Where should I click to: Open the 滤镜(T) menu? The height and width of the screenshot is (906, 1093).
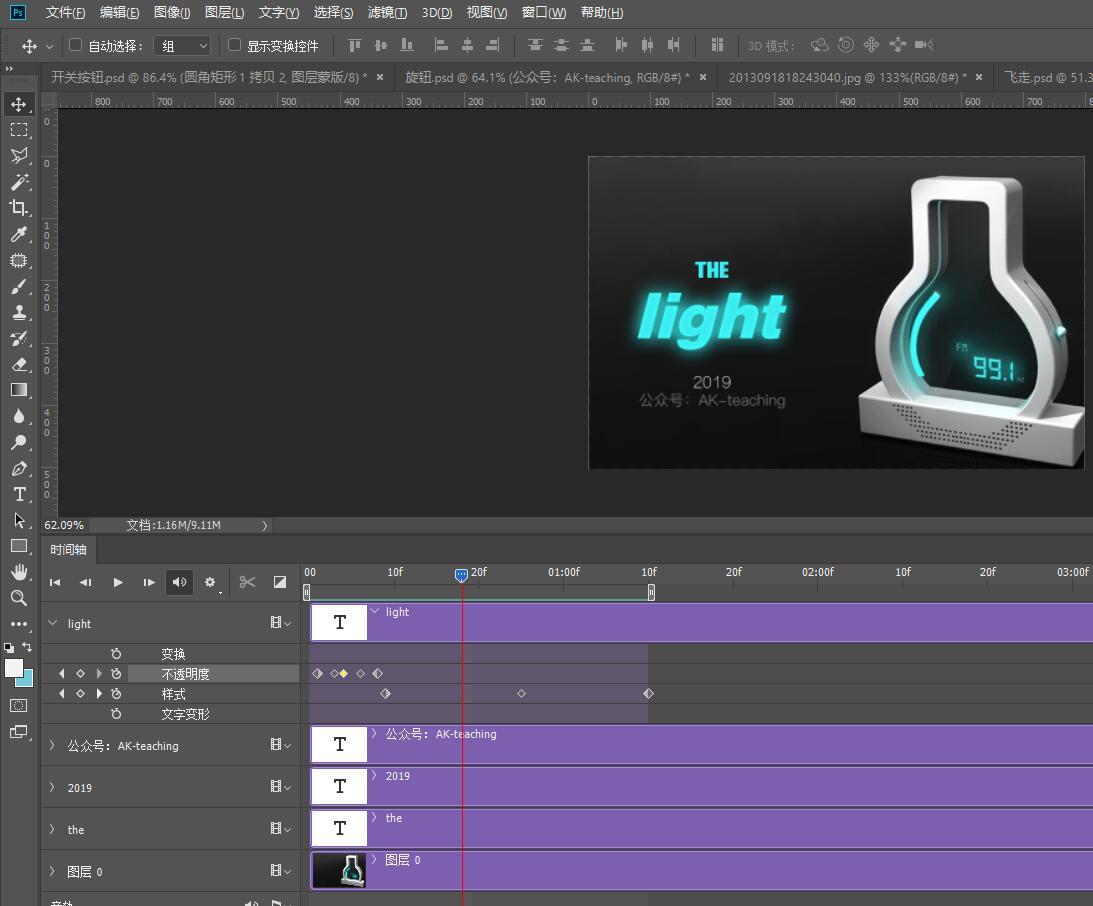point(388,13)
